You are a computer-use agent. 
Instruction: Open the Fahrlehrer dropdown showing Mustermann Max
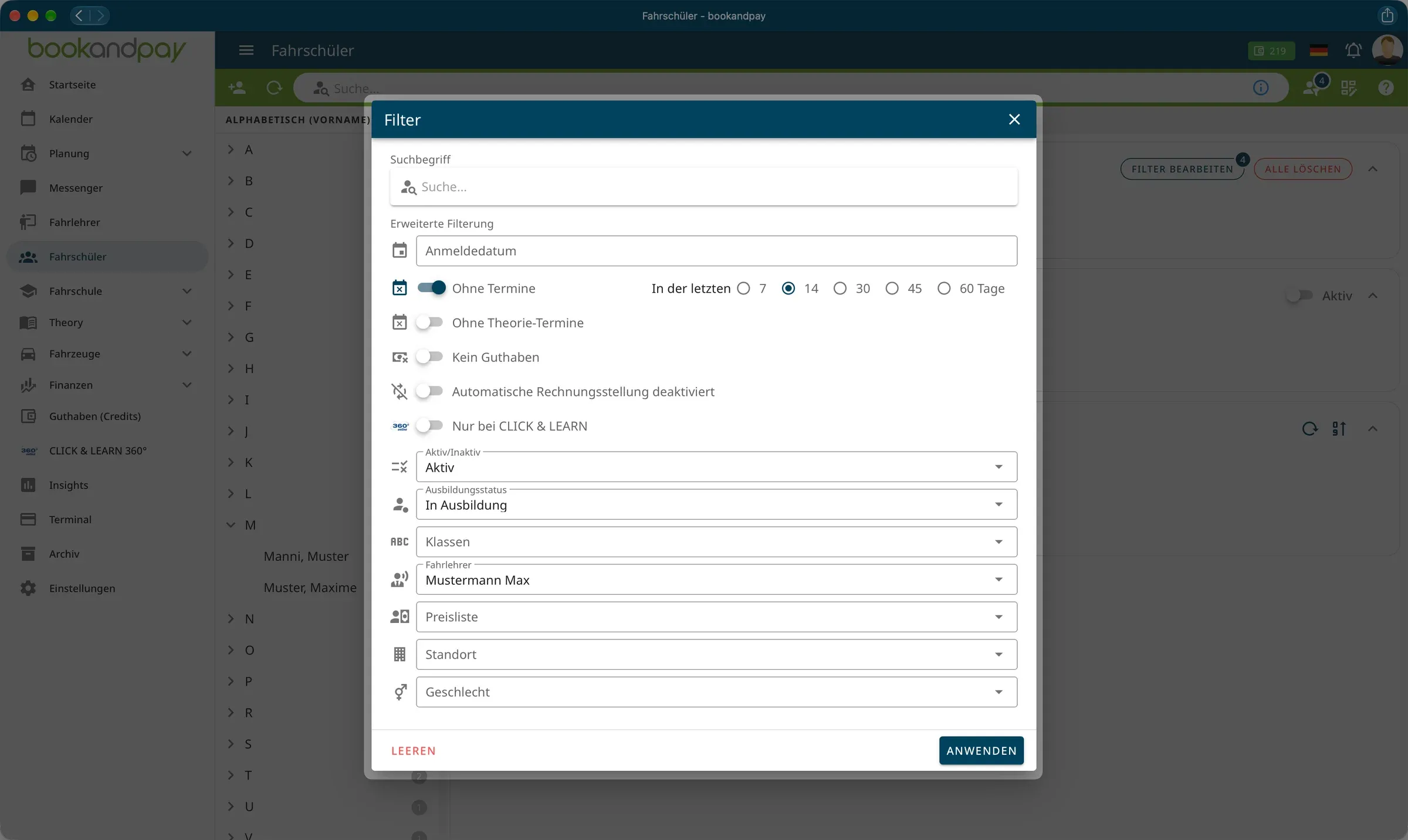tap(716, 580)
